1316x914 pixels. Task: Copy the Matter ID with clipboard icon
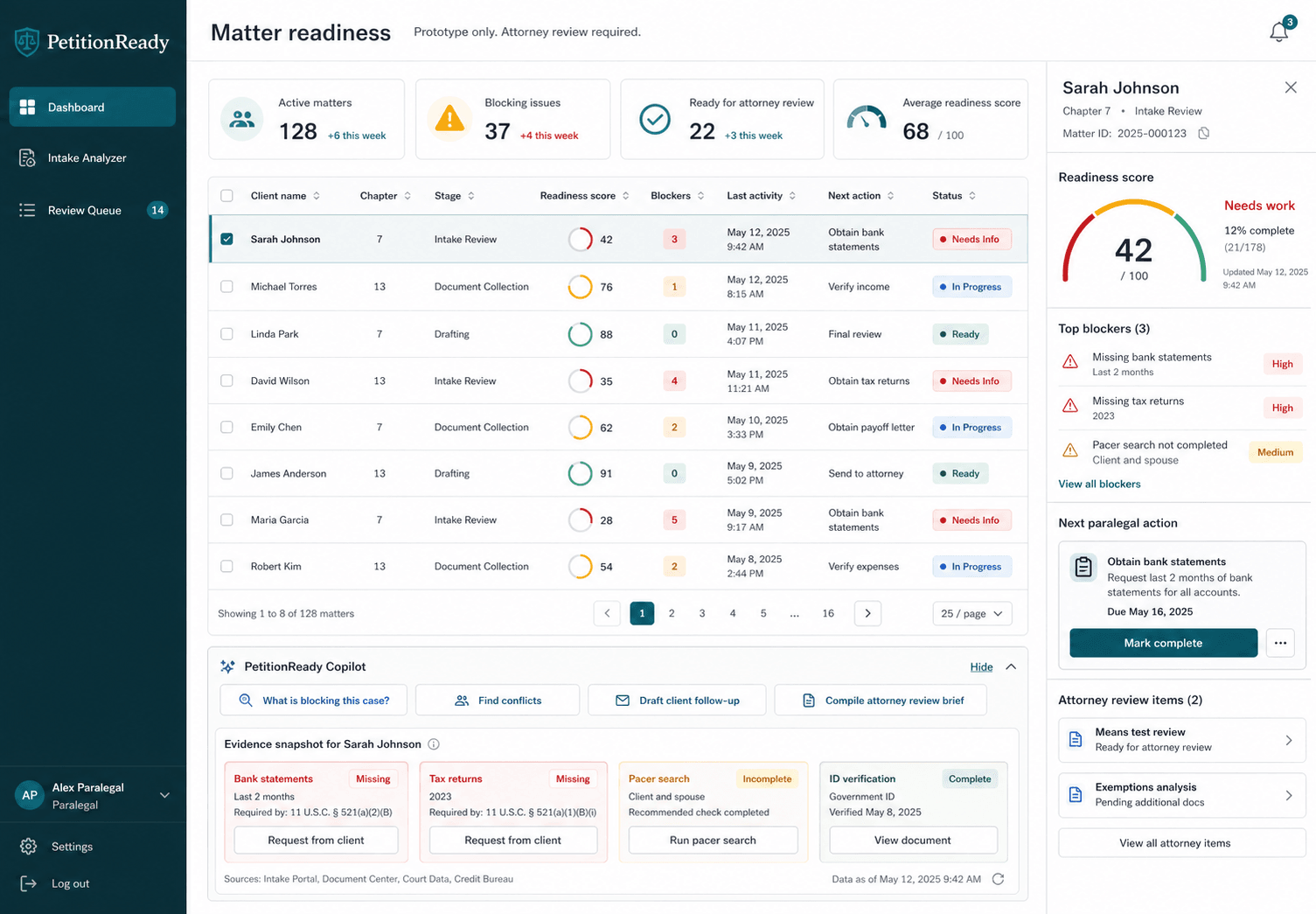coord(1203,134)
